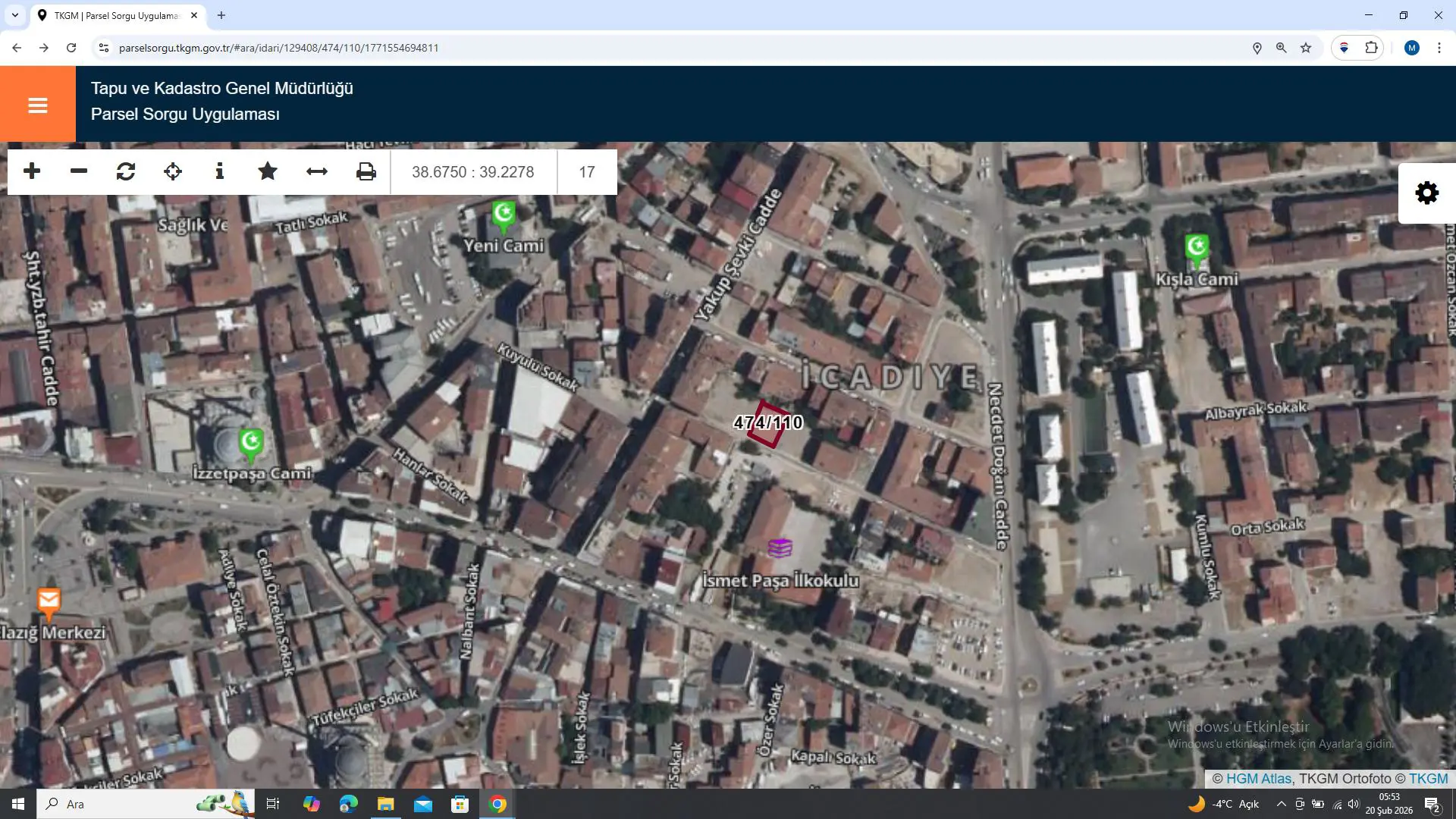This screenshot has height=819, width=1456.
Task: View site information icon
Action: tap(104, 48)
